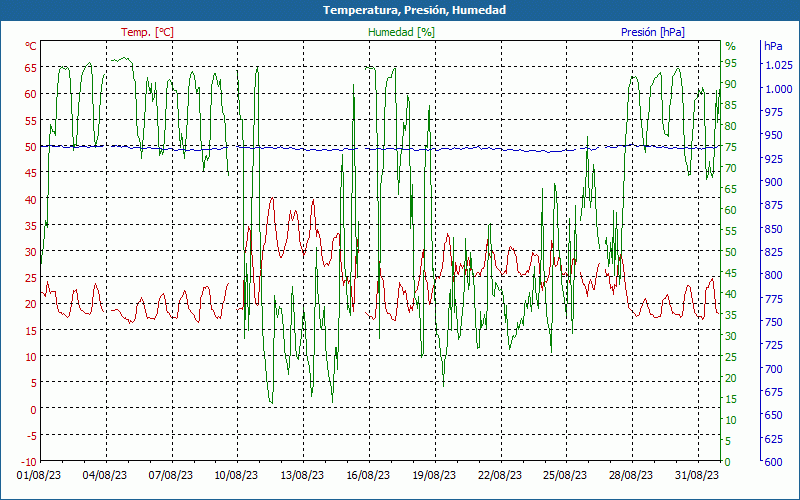Click the '925' pressure axis value
The height and width of the screenshot is (500, 800).
[773, 159]
